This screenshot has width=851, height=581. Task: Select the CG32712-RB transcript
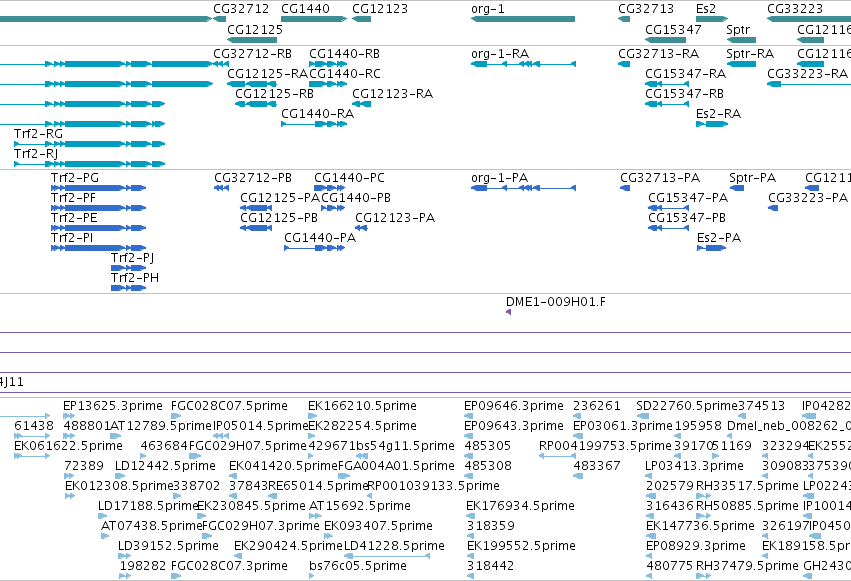[220, 64]
